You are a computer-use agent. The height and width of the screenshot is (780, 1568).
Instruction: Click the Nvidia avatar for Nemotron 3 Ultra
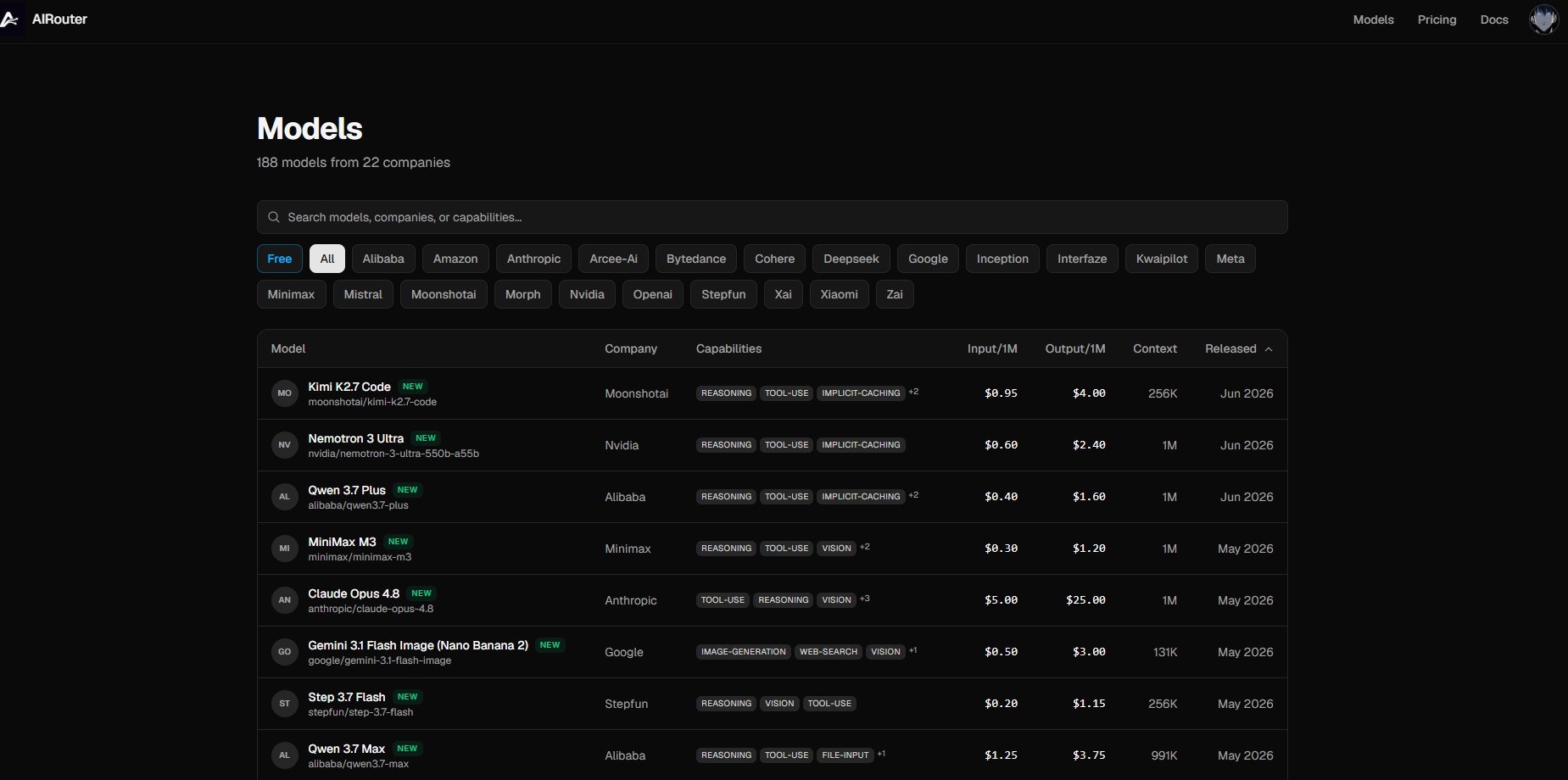point(284,445)
